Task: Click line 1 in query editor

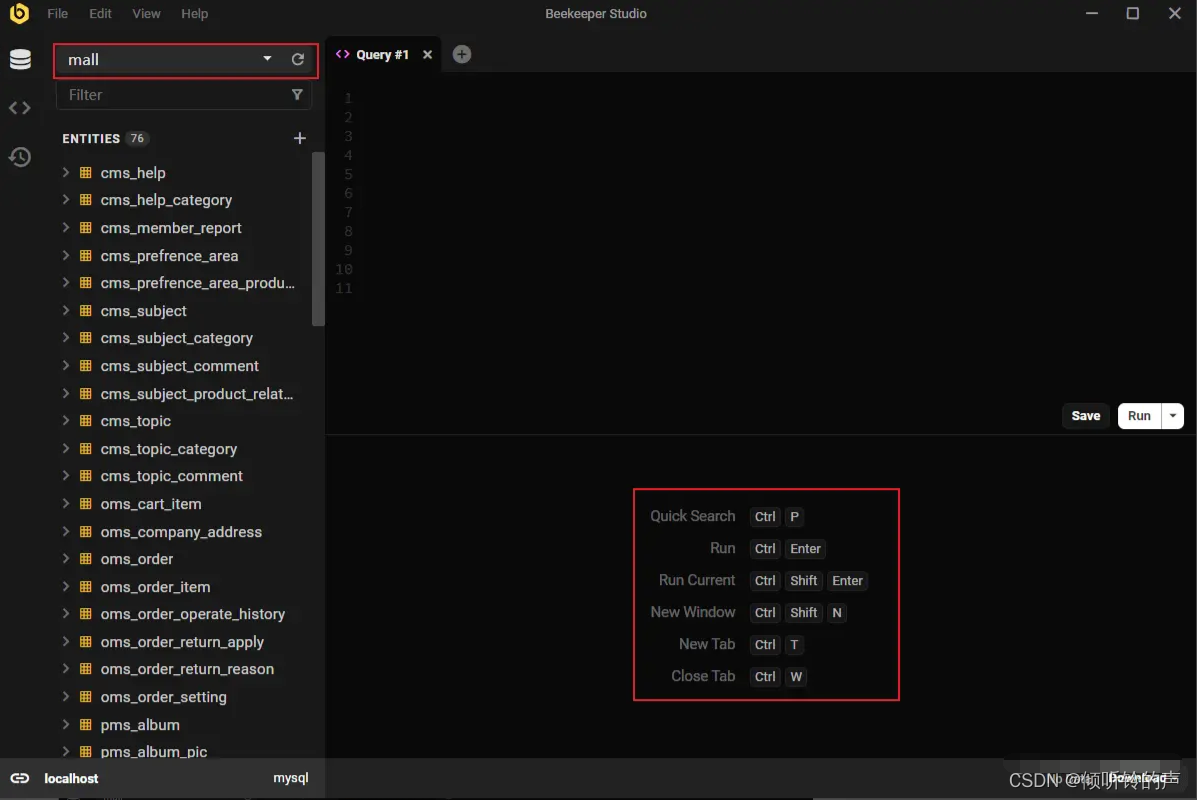Action: tap(347, 98)
